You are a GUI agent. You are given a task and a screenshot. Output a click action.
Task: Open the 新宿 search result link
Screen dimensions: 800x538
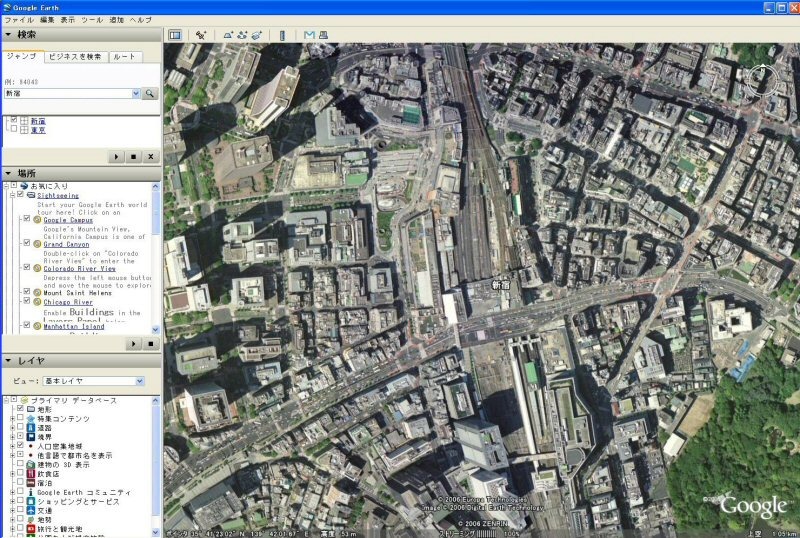(38, 121)
